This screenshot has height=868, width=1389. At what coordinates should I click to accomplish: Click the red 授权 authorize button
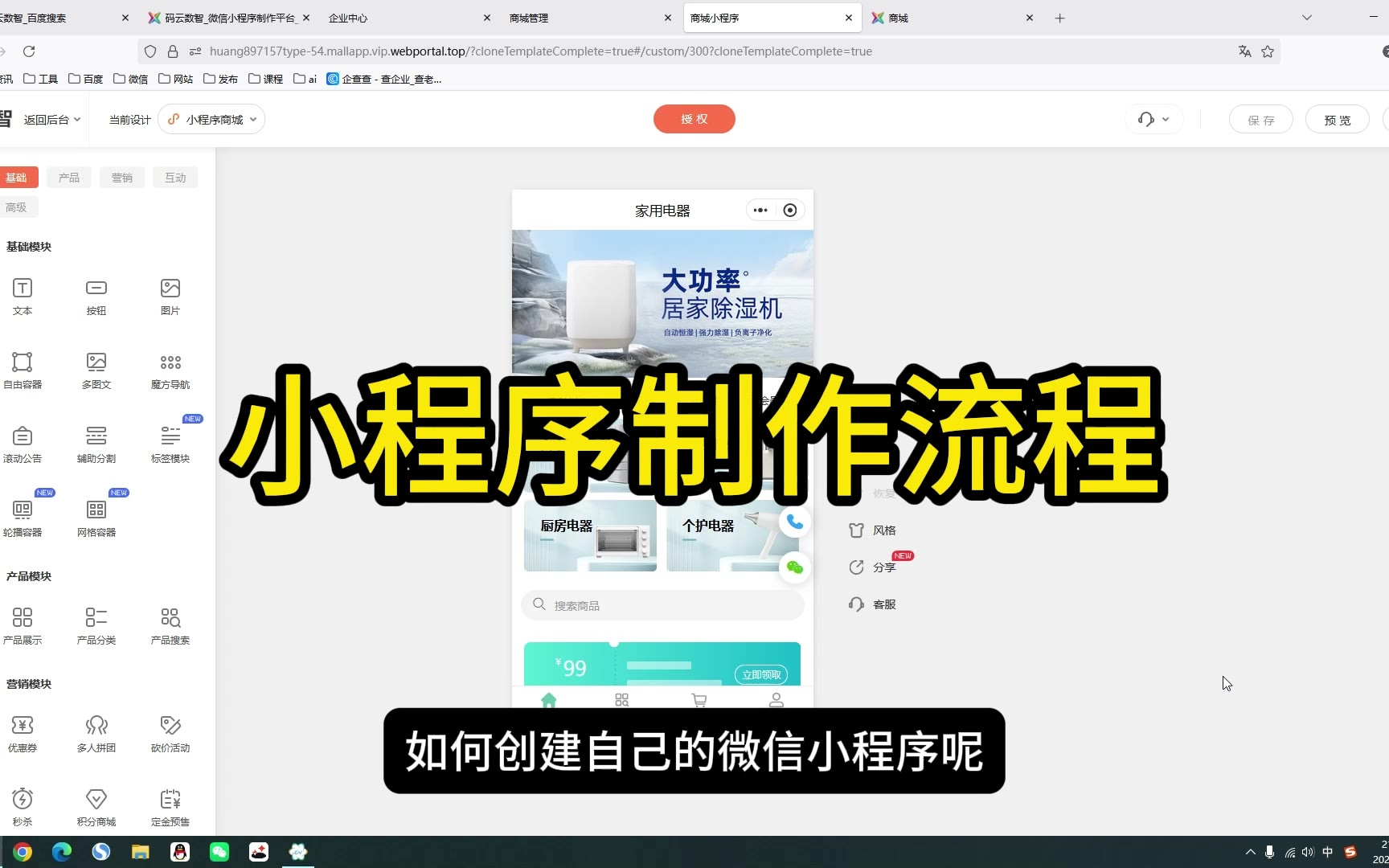694,119
